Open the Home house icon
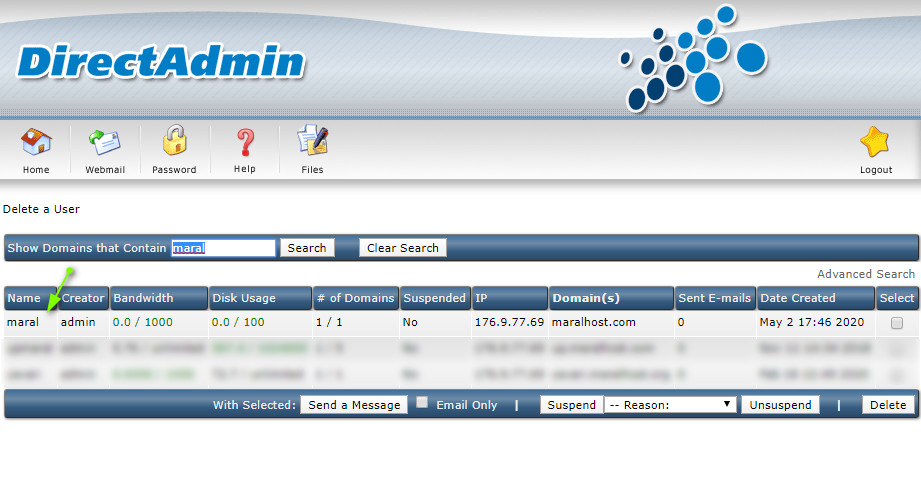The height and width of the screenshot is (488, 921). coord(36,141)
